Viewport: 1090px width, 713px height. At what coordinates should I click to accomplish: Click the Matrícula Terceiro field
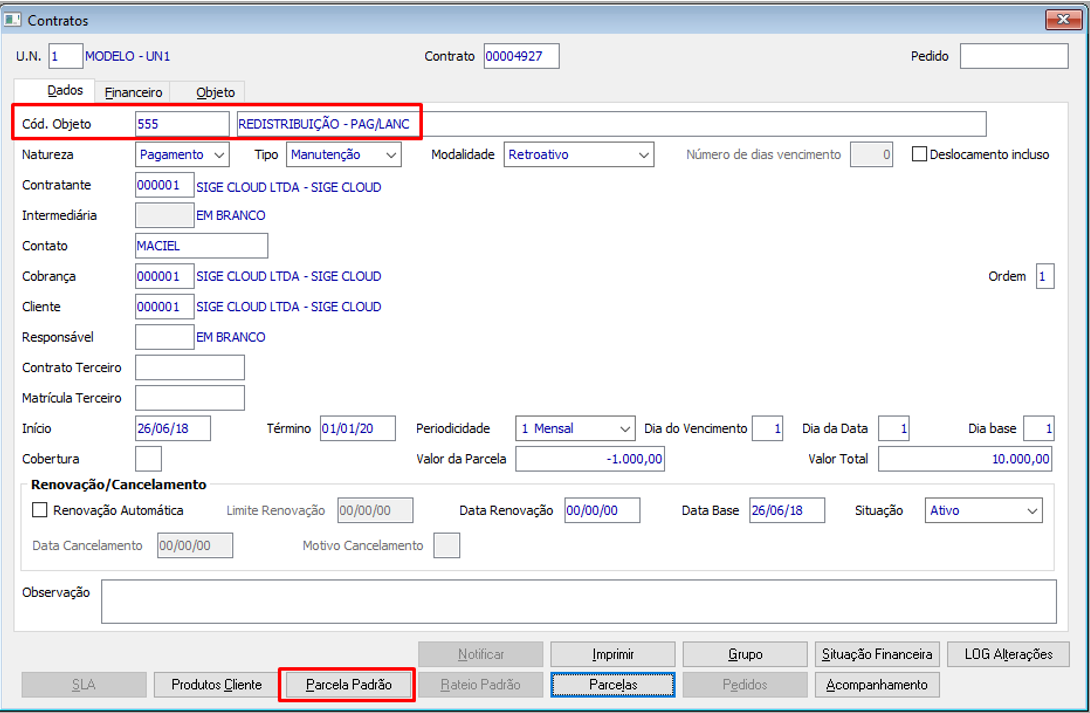click(190, 398)
